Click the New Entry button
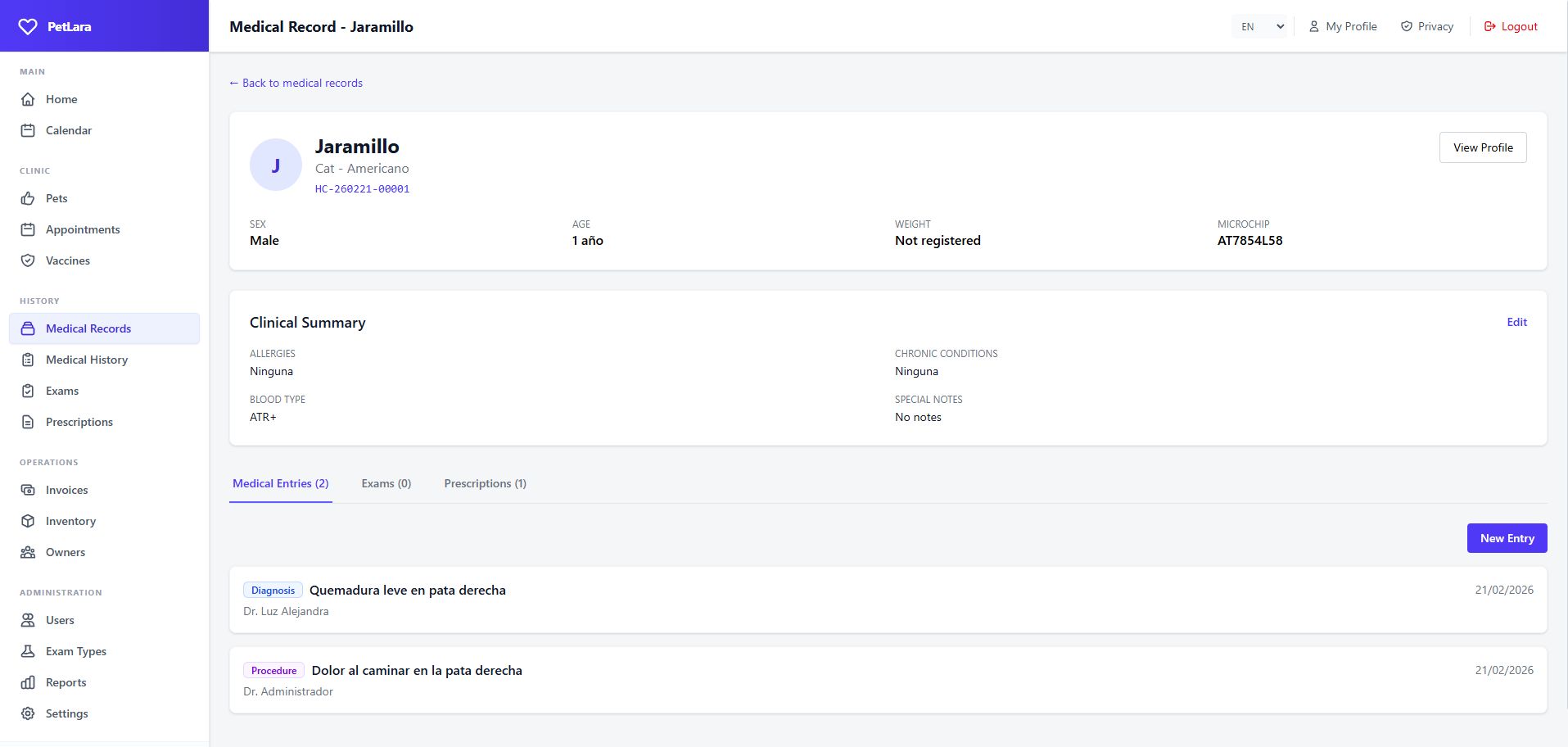The width and height of the screenshot is (1568, 747). tap(1507, 538)
